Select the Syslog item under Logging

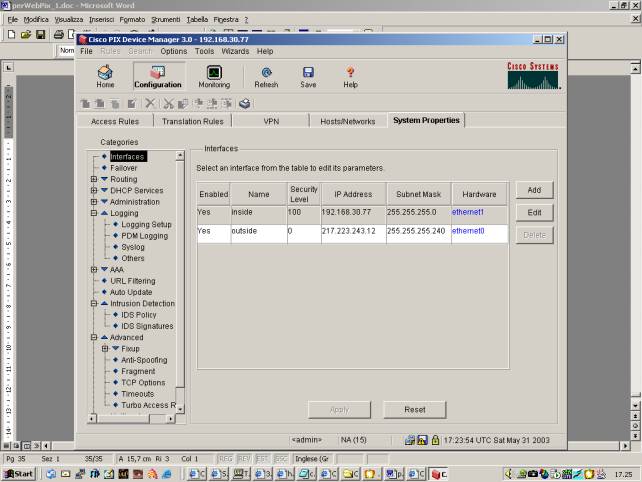click(x=133, y=247)
